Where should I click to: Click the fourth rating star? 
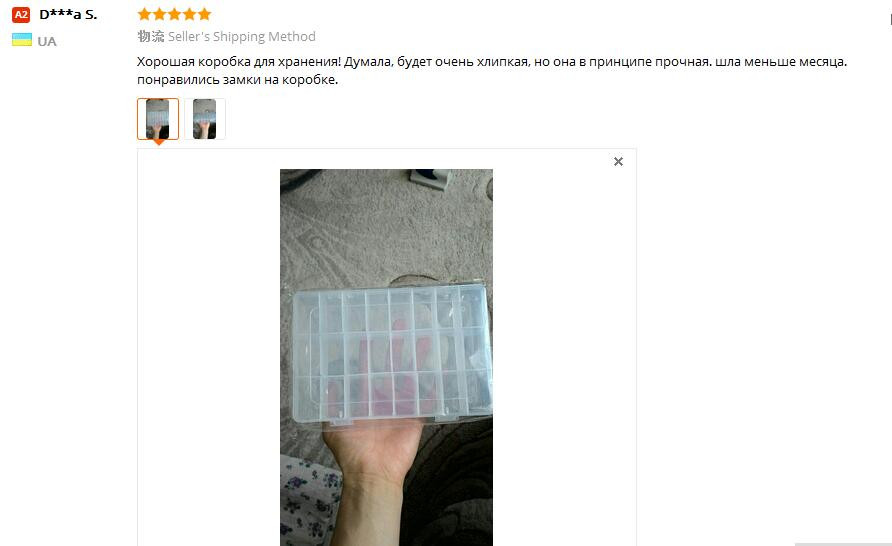[x=189, y=14]
